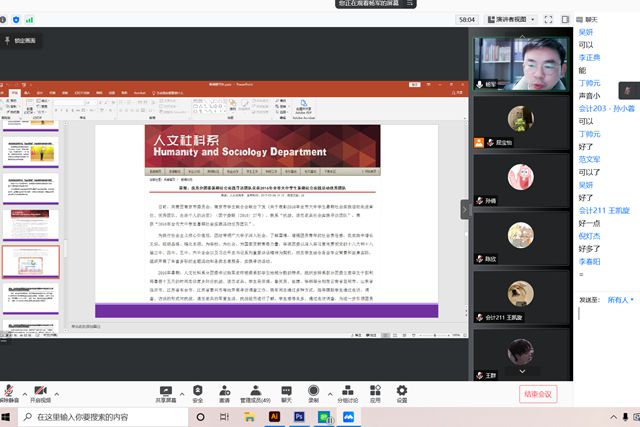This screenshot has height=427, width=640.
Task: Select the highlighted slide thumbnail in PowerPoint
Action: (31, 262)
